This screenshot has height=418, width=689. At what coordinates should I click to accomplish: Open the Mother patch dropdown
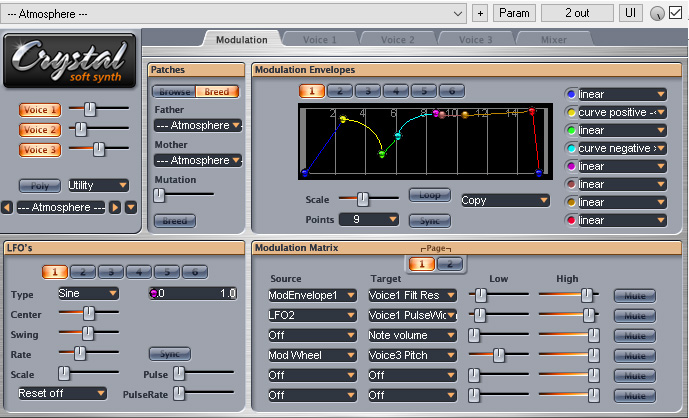tap(198, 160)
